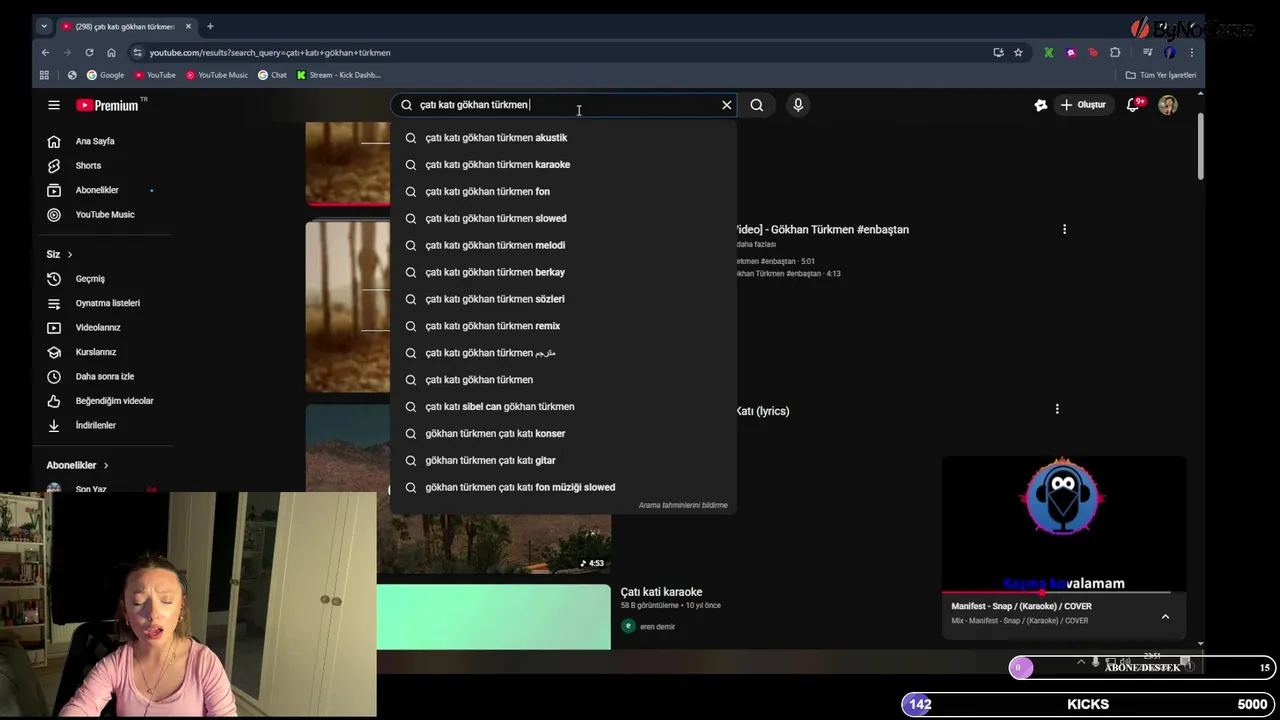The height and width of the screenshot is (720, 1280).
Task: Open the browser extensions puzzle icon
Action: [1115, 52]
